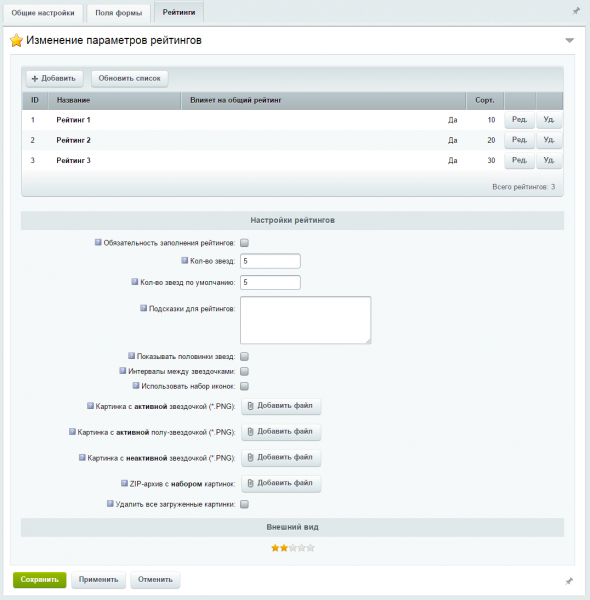The image size is (590, 600).
Task: Select the third star in the preview
Action: 293,548
